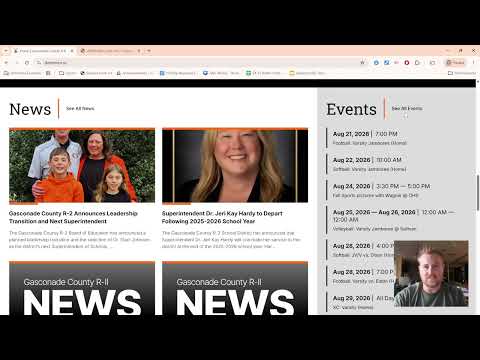Expand the All Bookmarks folder

tap(462, 73)
